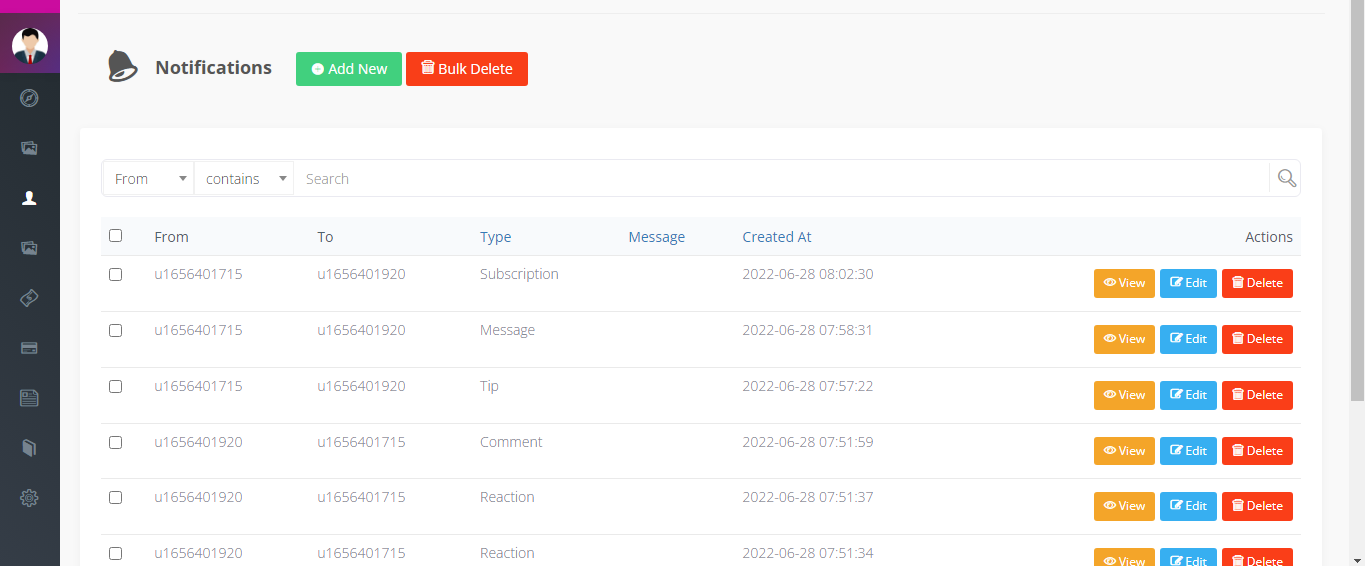
Task: Sort by Created At column header
Action: 776,237
